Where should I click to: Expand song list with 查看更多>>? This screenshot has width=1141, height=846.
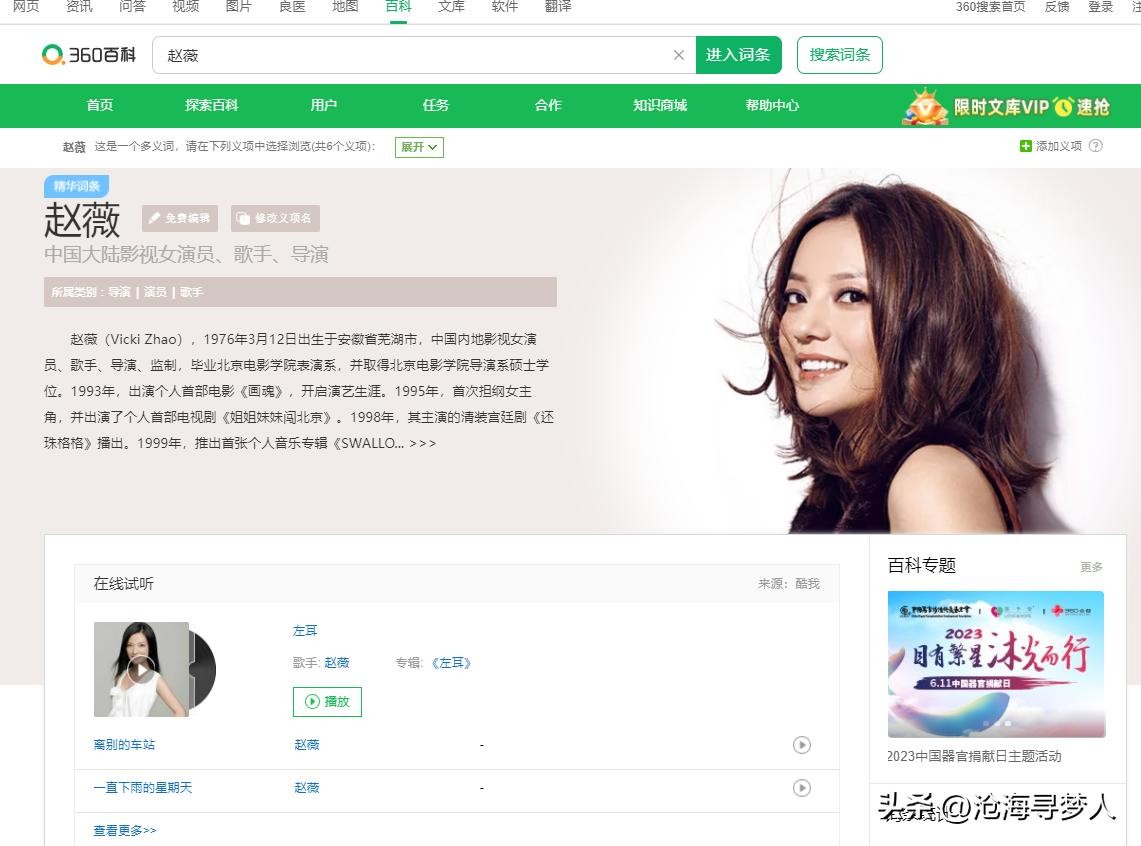[125, 830]
